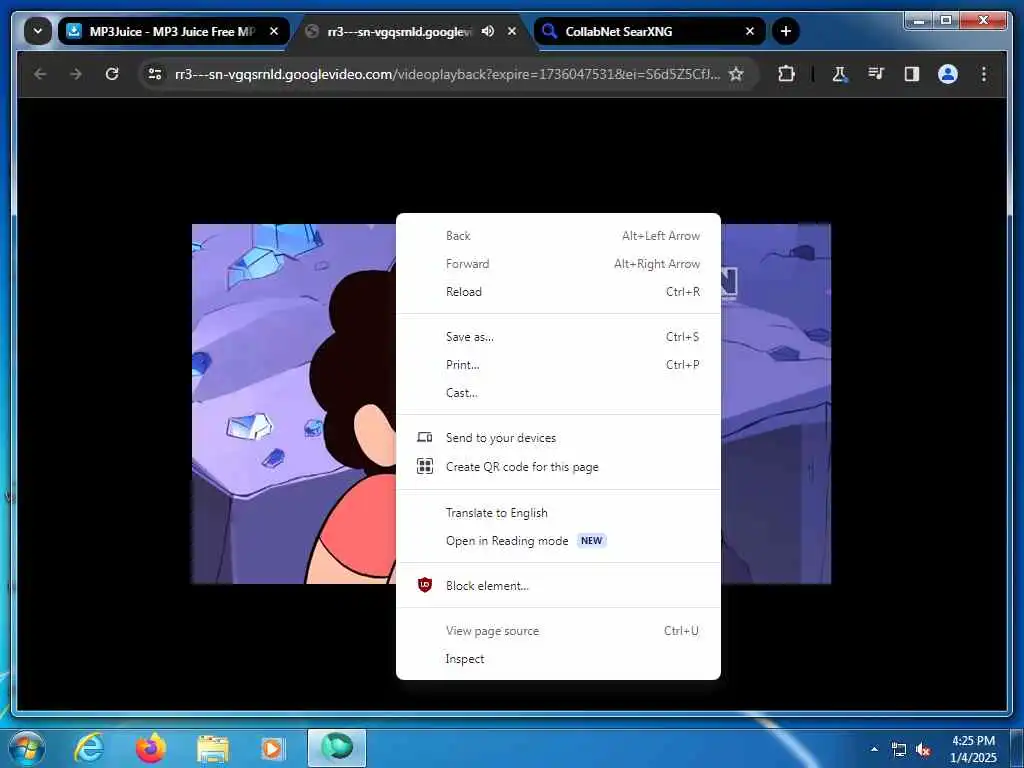Switch to the MP3Juice tab
The height and width of the screenshot is (768, 1024).
coord(174,31)
